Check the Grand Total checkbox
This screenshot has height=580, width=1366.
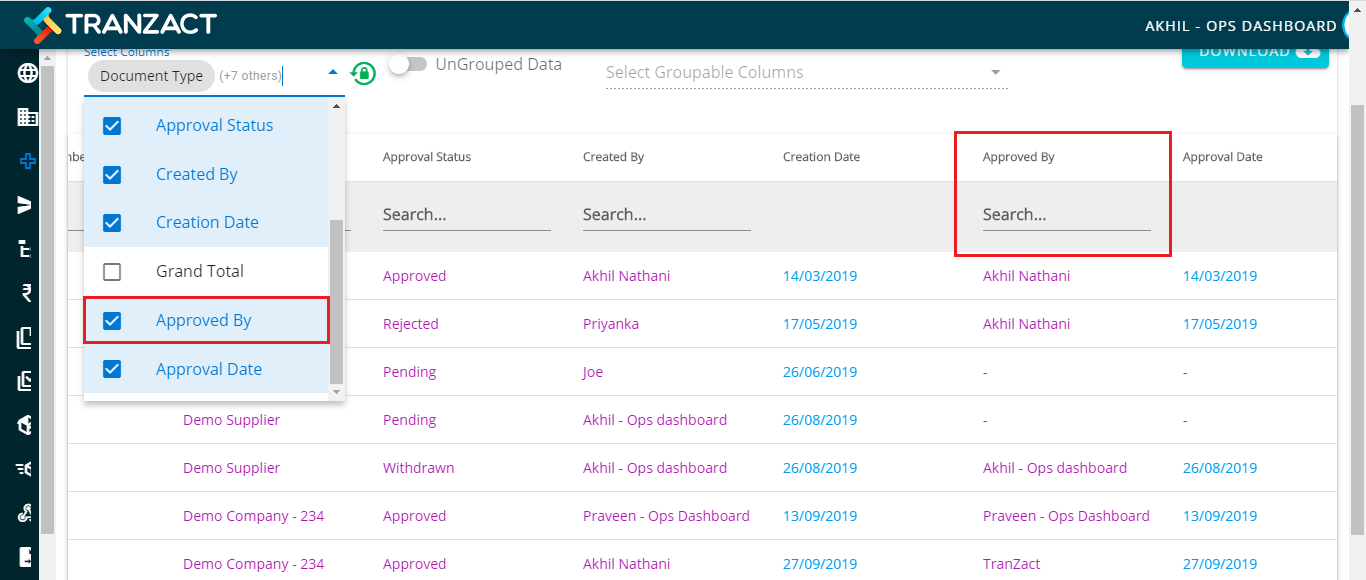[112, 272]
